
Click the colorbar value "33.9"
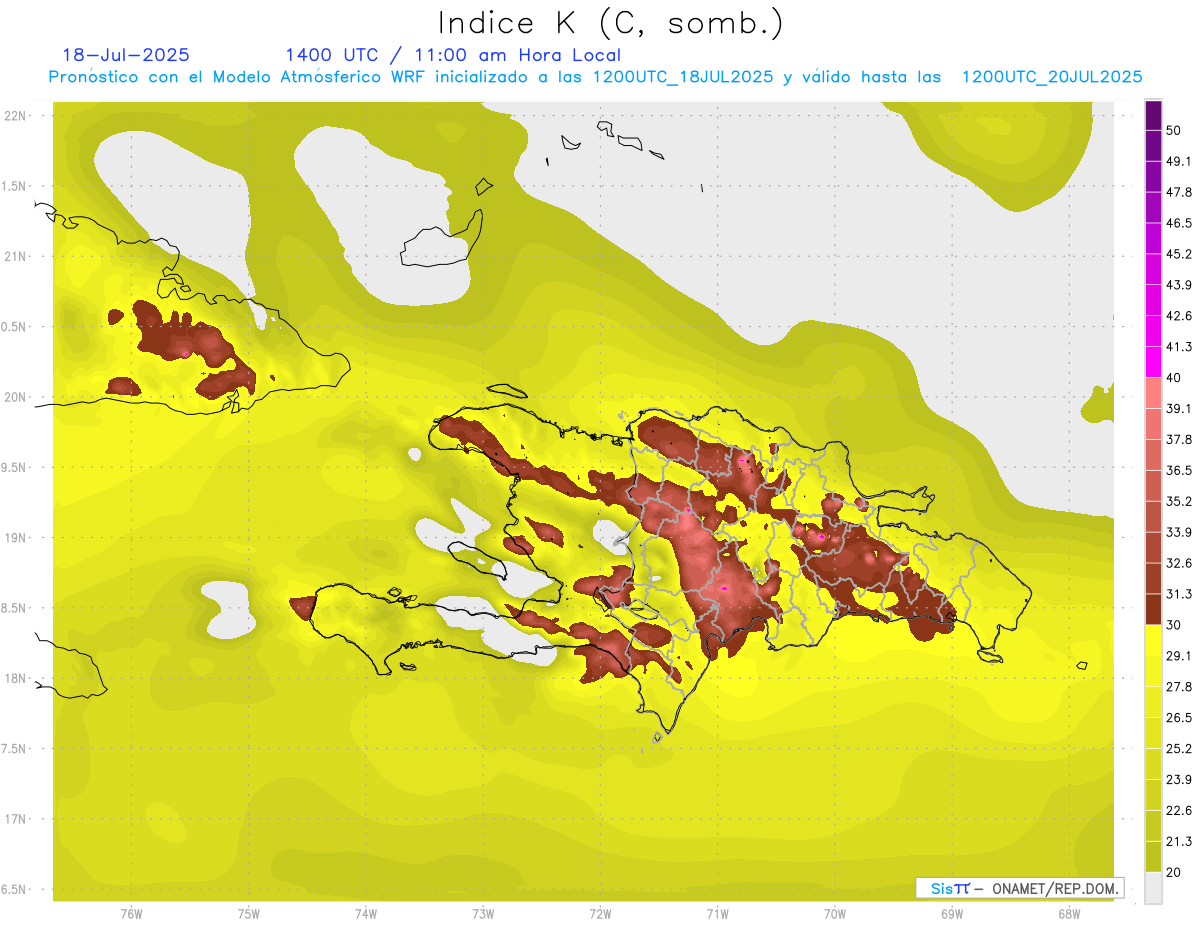1179,532
